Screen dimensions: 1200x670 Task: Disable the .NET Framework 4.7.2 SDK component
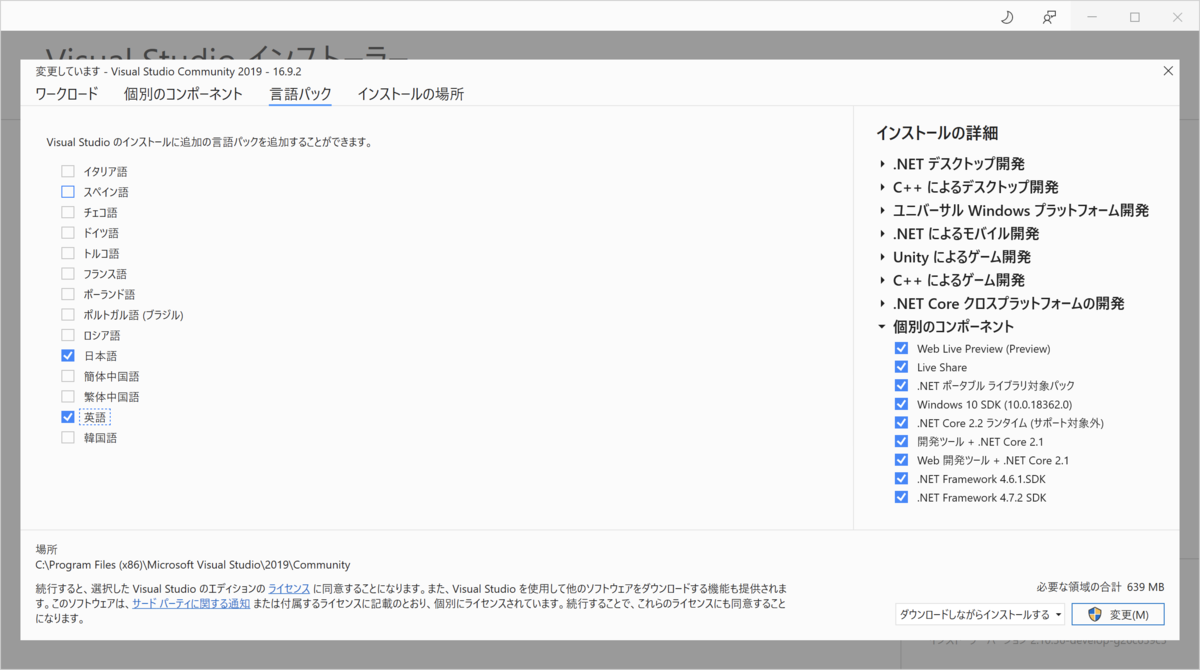pos(900,497)
